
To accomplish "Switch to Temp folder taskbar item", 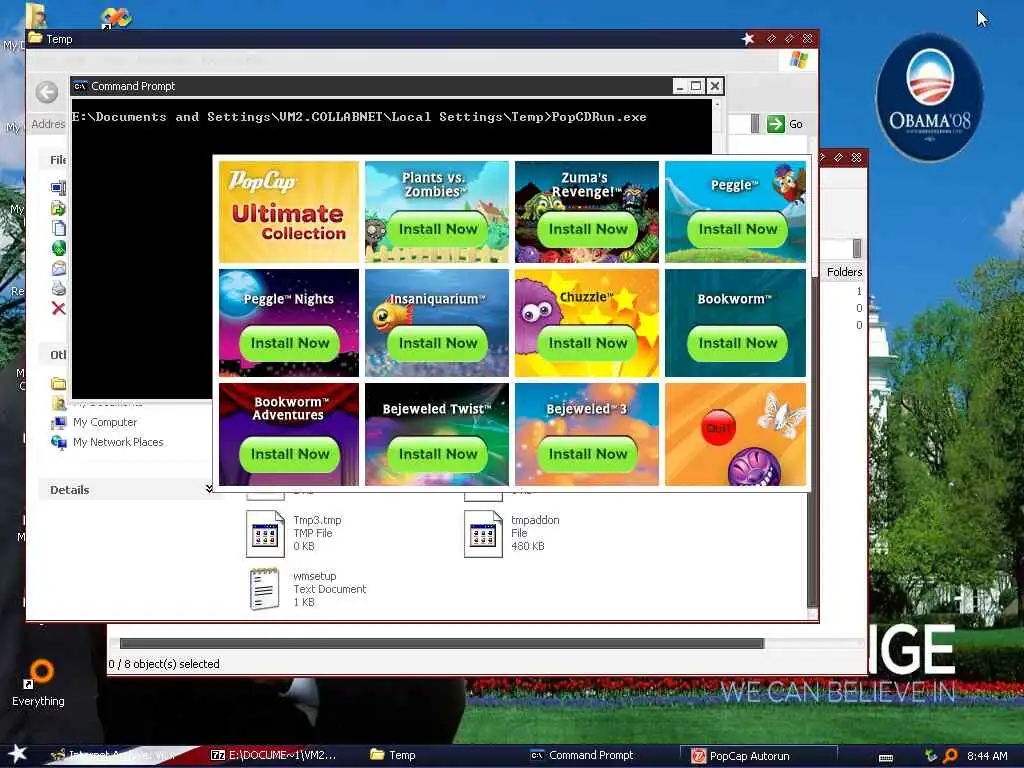I will tap(394, 755).
